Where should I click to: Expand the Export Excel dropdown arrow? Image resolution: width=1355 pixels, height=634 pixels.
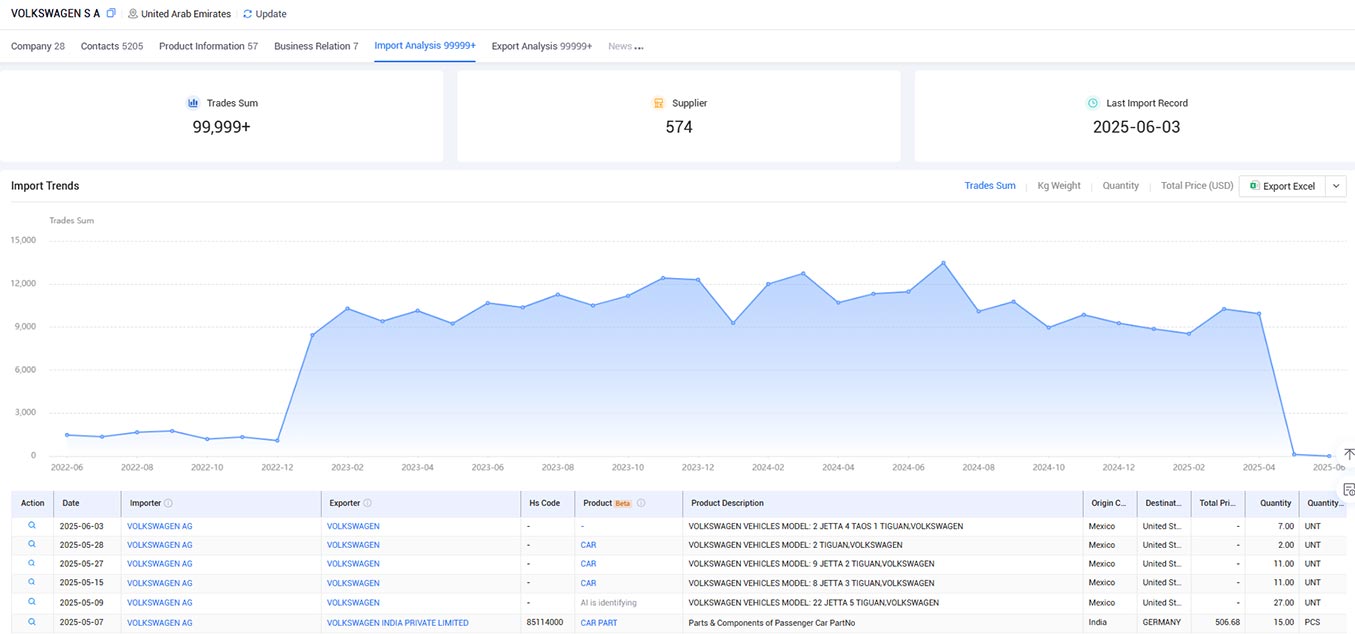pyautogui.click(x=1335, y=186)
